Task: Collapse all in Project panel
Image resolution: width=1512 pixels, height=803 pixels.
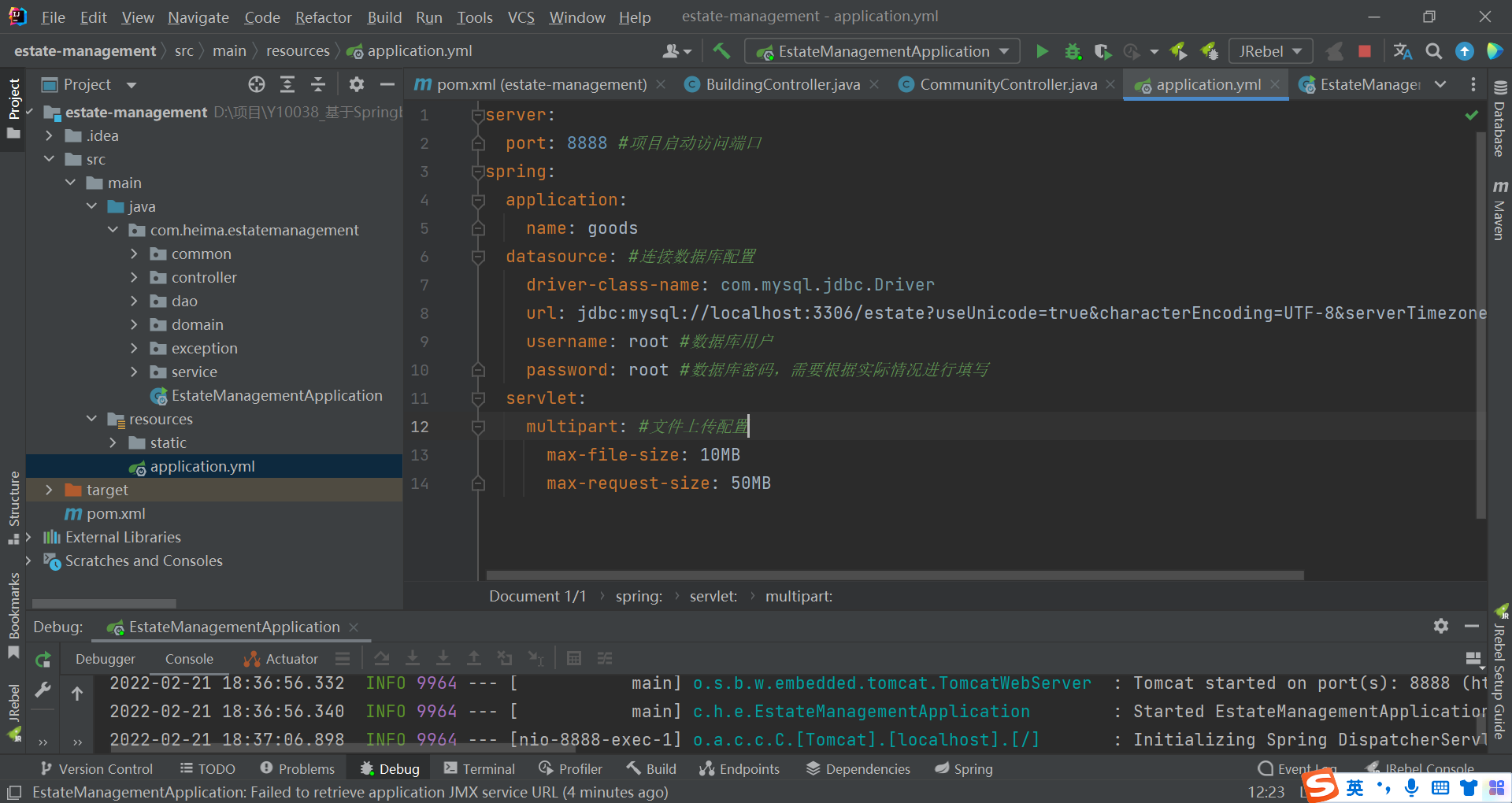Action: (x=318, y=84)
